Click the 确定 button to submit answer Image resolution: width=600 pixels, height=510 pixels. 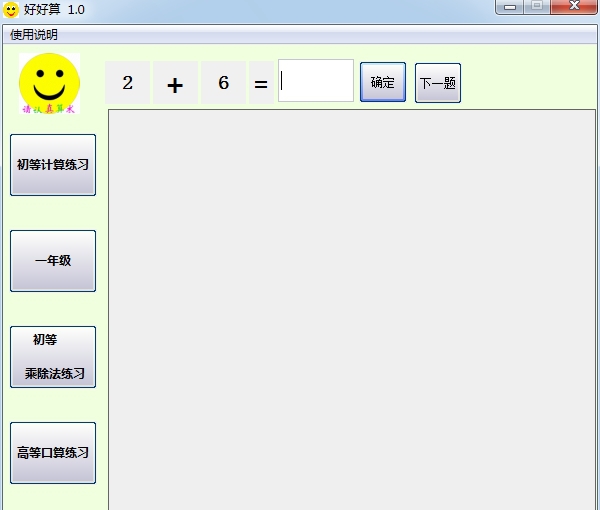(x=383, y=82)
